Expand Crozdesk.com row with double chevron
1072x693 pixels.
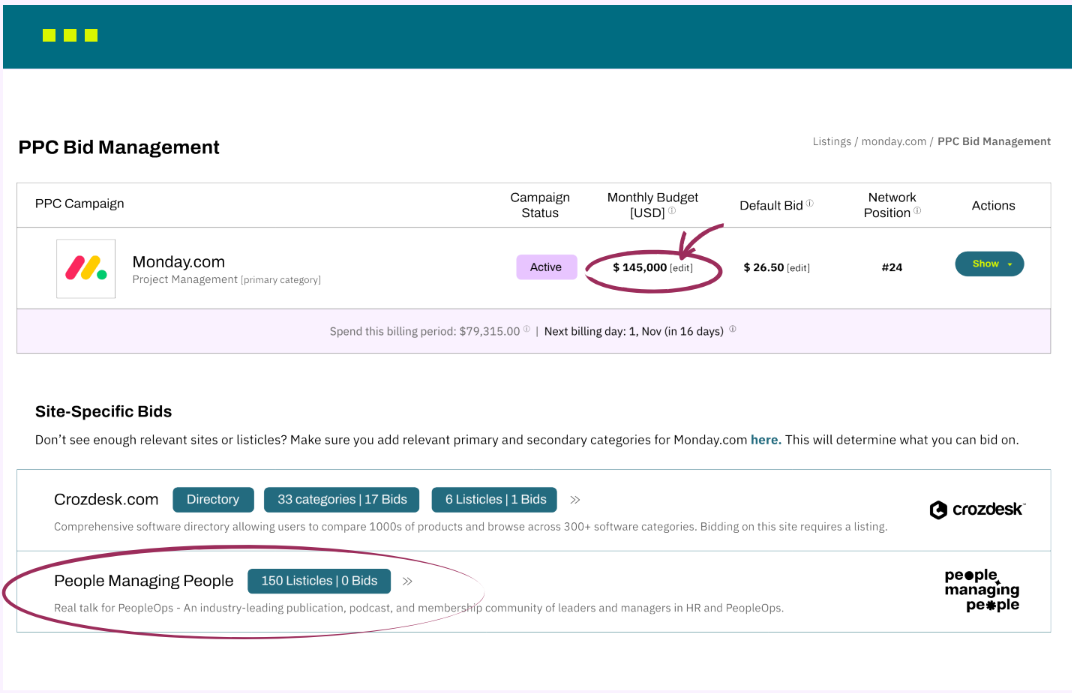(x=575, y=499)
